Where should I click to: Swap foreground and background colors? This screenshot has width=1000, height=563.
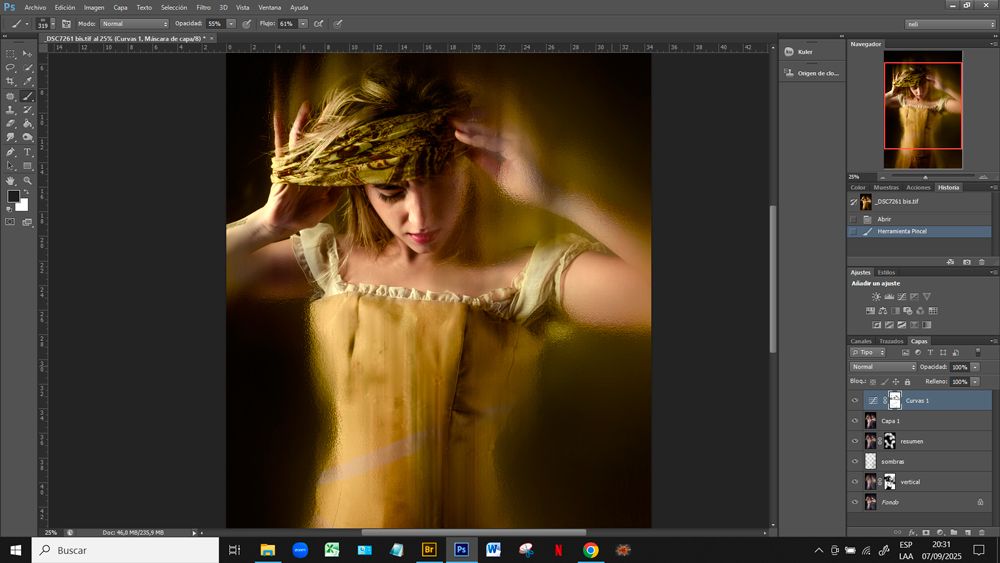27,192
